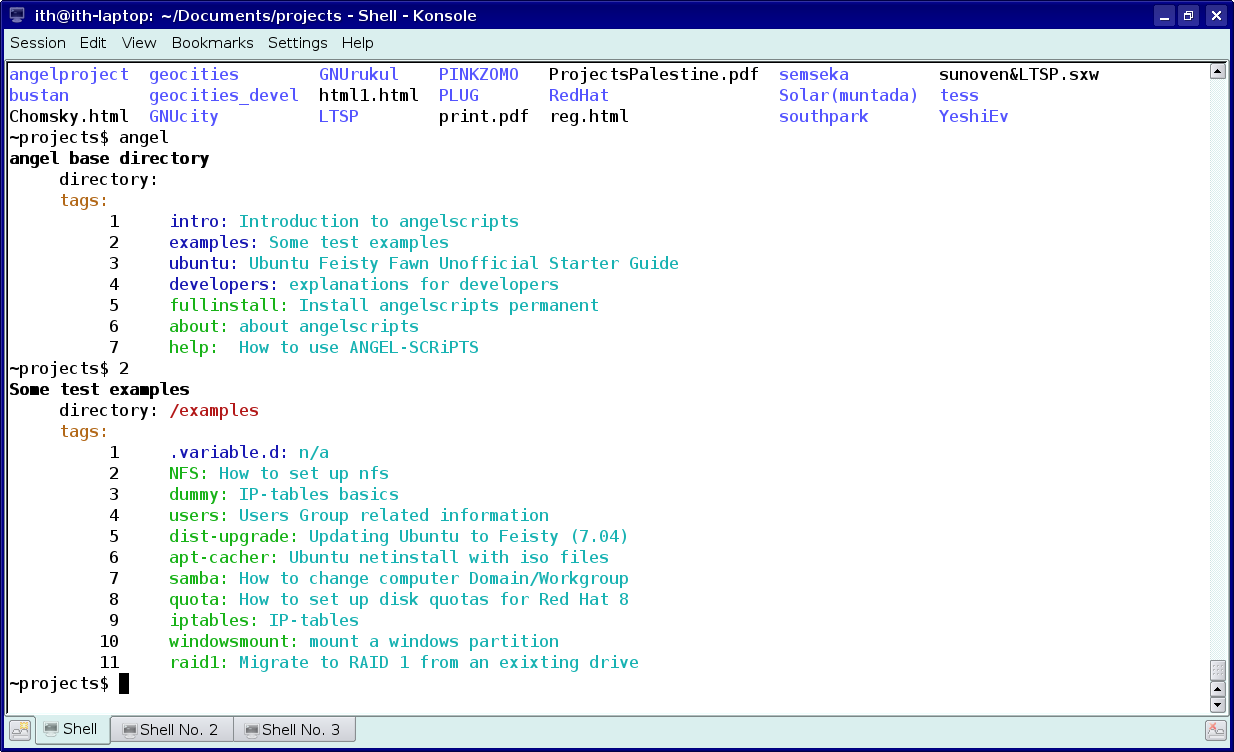Click the terminal icon on the Shell tab
1234x752 pixels.
tap(50, 729)
